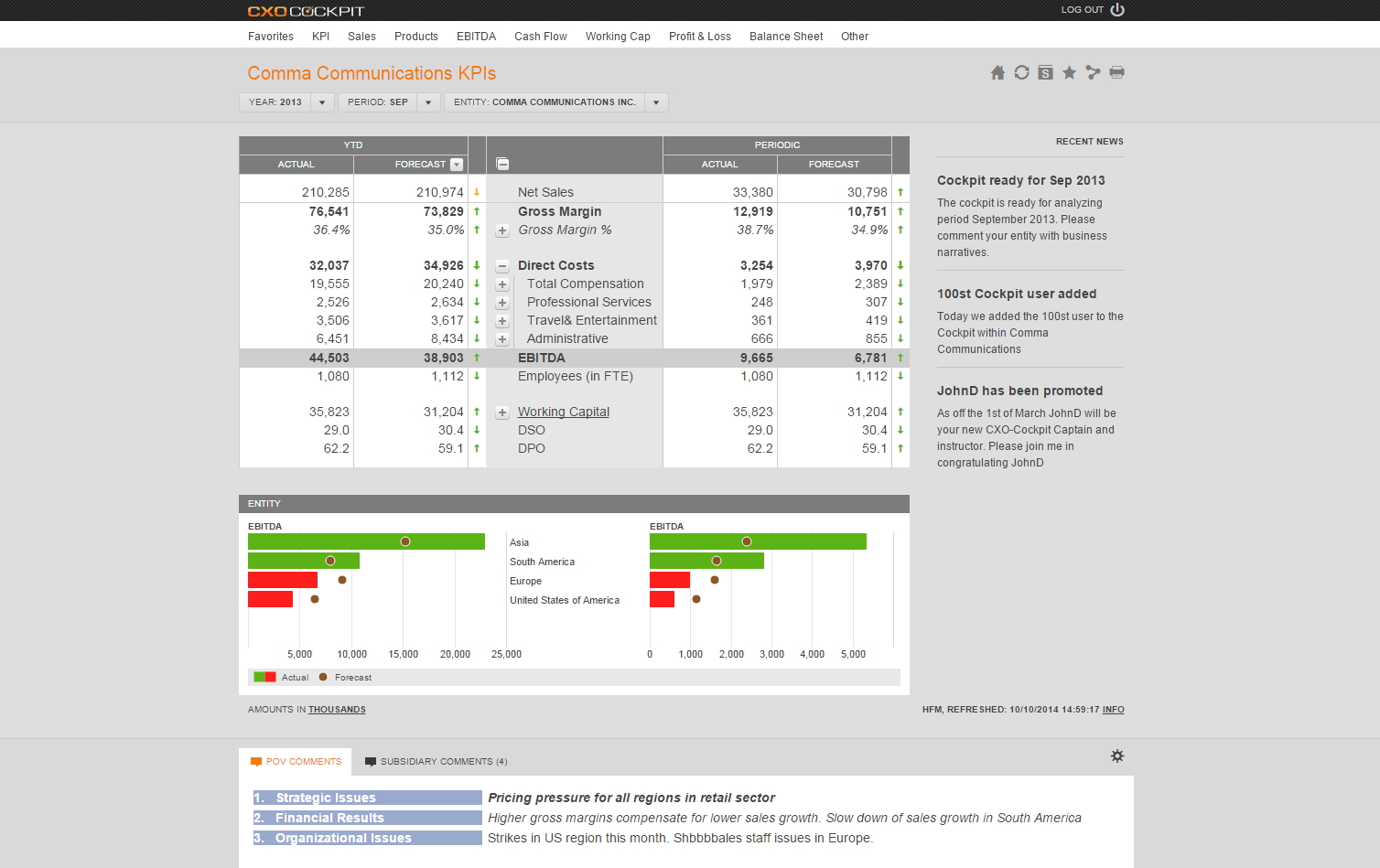Expand the Total Compensation row
The image size is (1380, 868).
502,284
